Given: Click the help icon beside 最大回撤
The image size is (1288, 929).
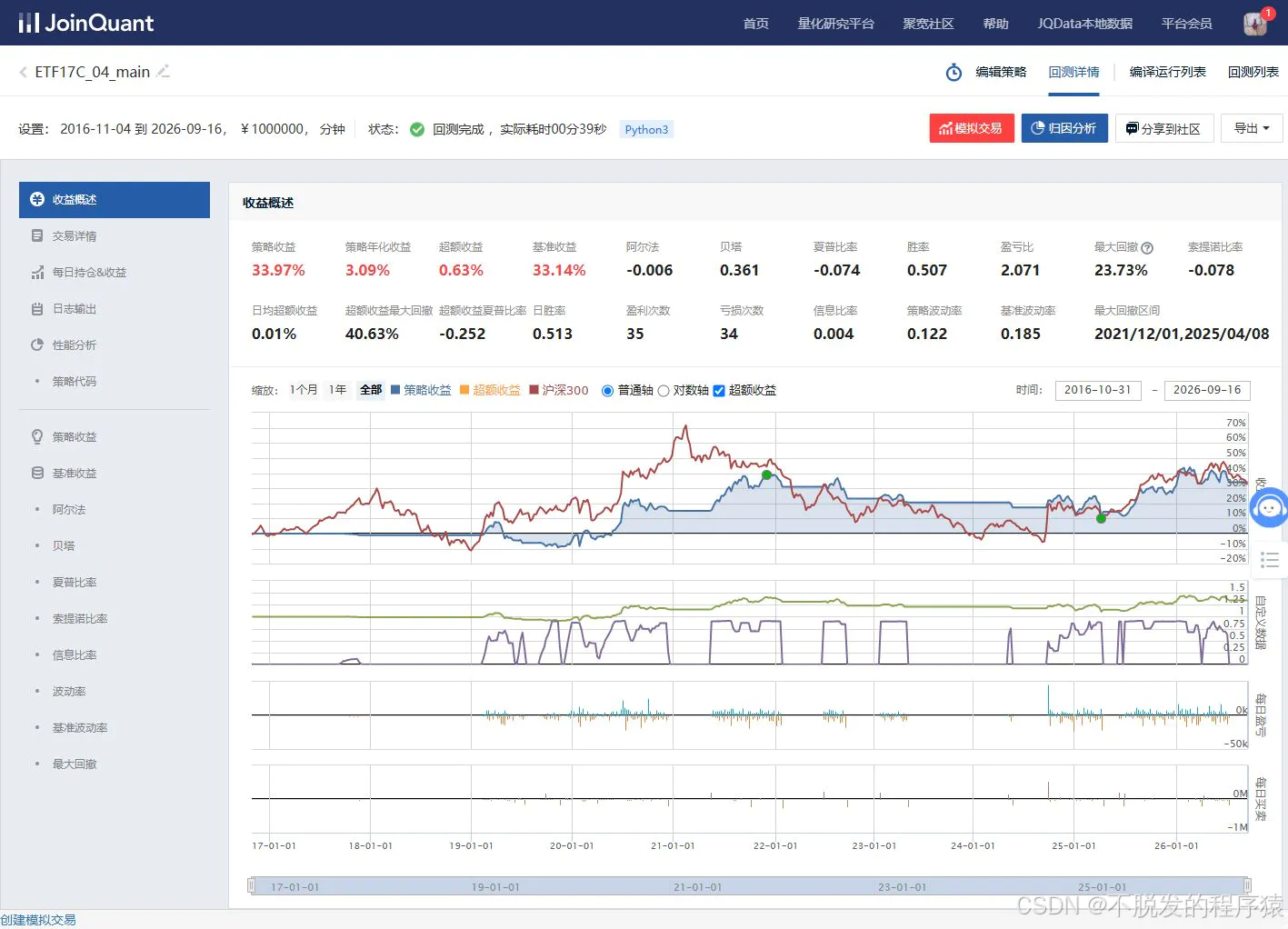Looking at the screenshot, I should (x=1147, y=247).
